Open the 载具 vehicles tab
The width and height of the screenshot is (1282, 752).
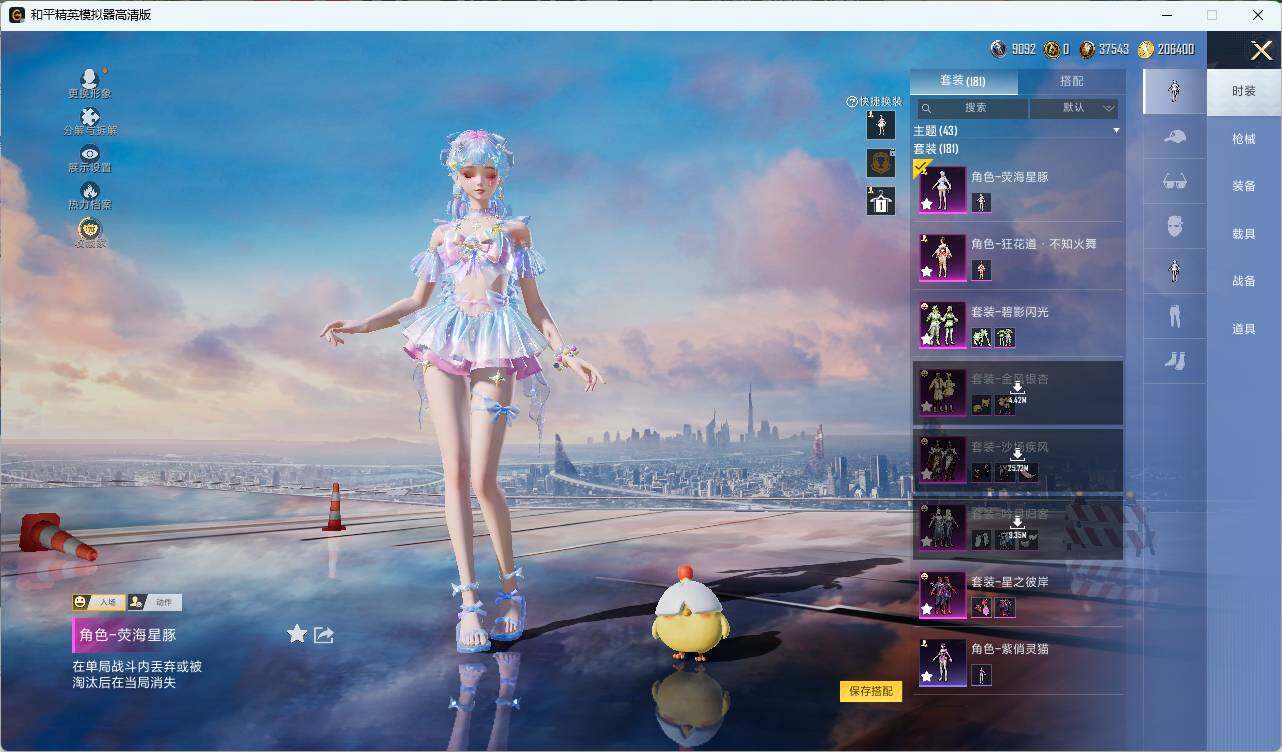pyautogui.click(x=1244, y=234)
